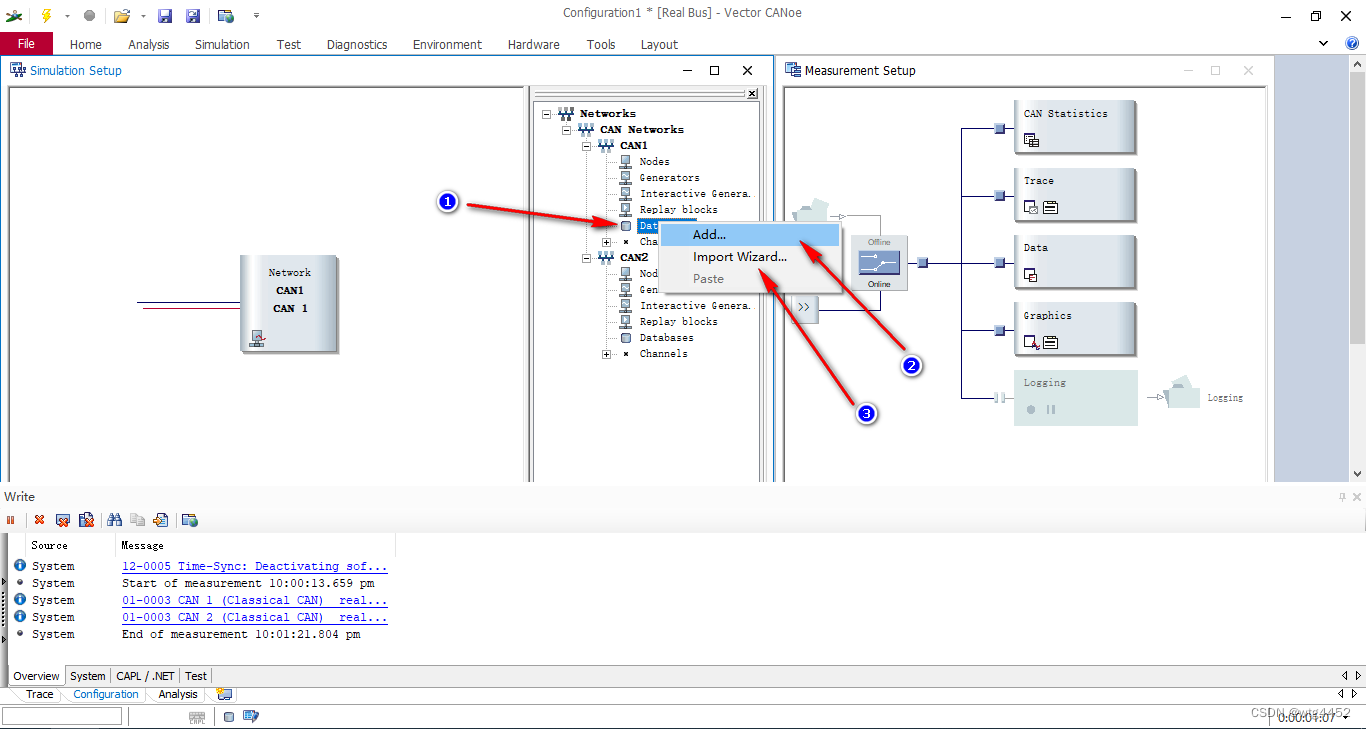The image size is (1366, 729).
Task: Click the Save As floppy icon
Action: point(193,15)
